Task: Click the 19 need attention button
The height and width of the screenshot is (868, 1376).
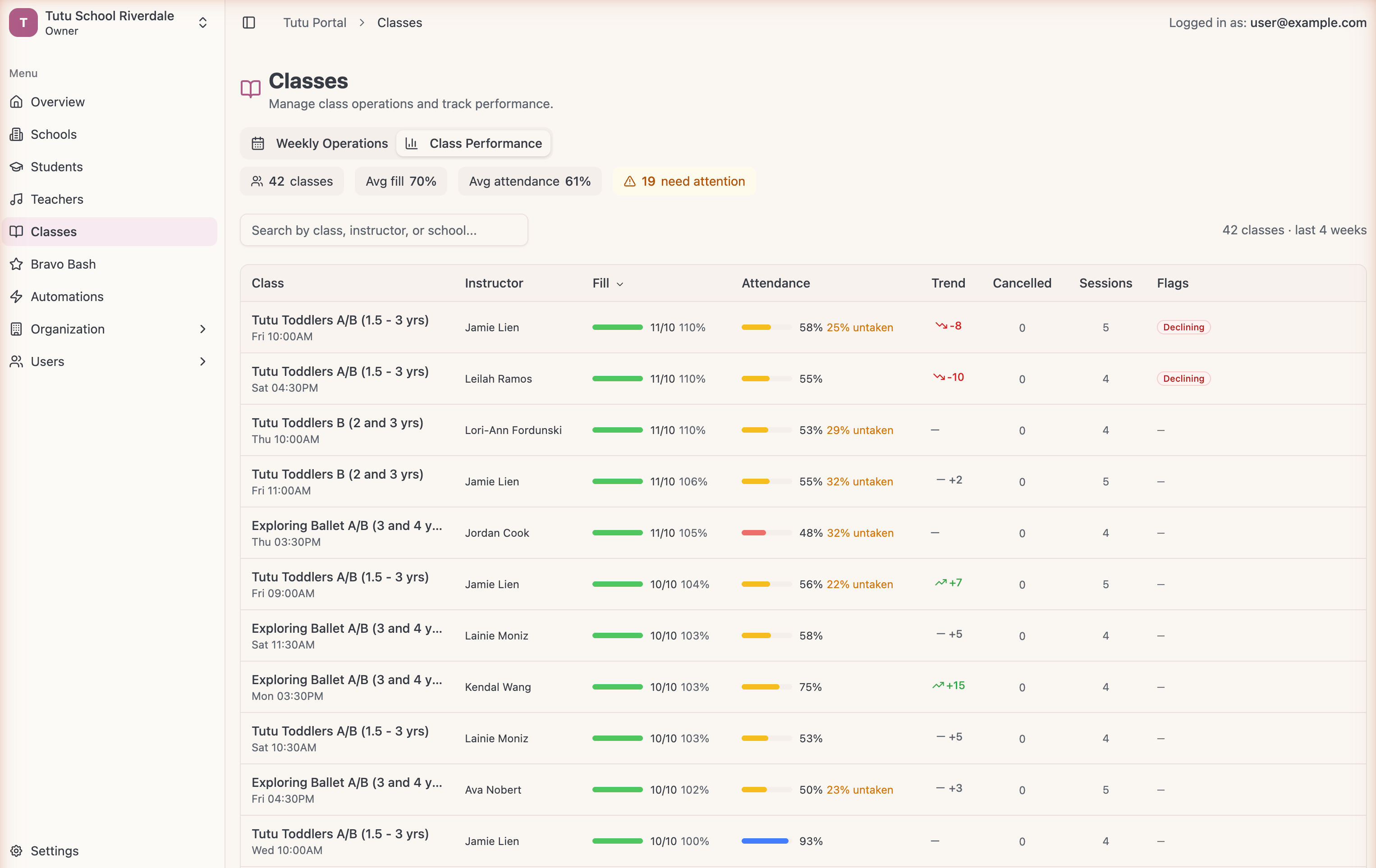Action: 684,181
